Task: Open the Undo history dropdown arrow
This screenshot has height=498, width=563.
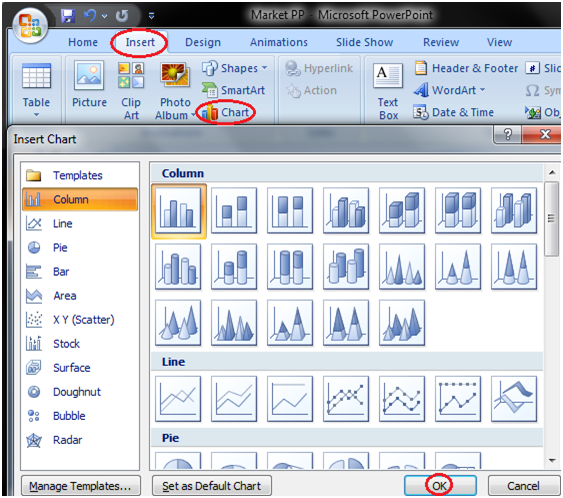Action: point(104,16)
